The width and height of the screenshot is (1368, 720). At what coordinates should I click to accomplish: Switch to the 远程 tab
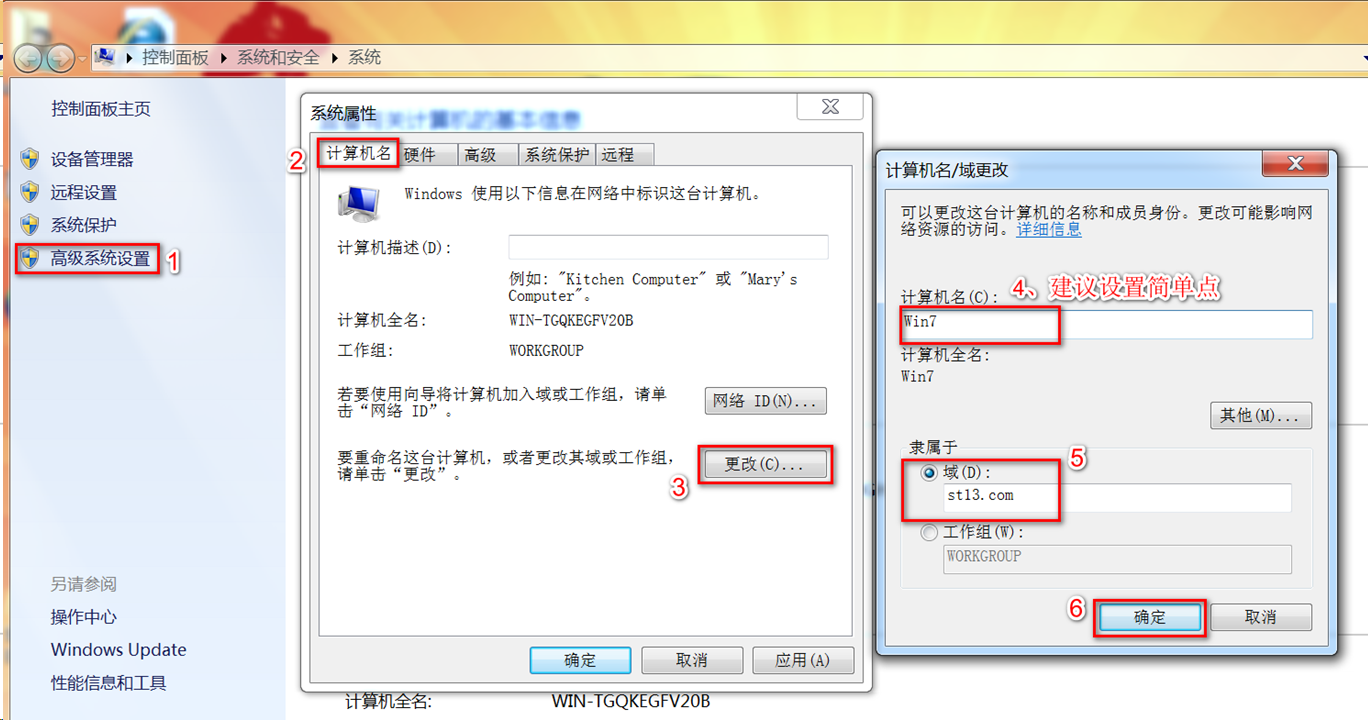click(x=618, y=154)
